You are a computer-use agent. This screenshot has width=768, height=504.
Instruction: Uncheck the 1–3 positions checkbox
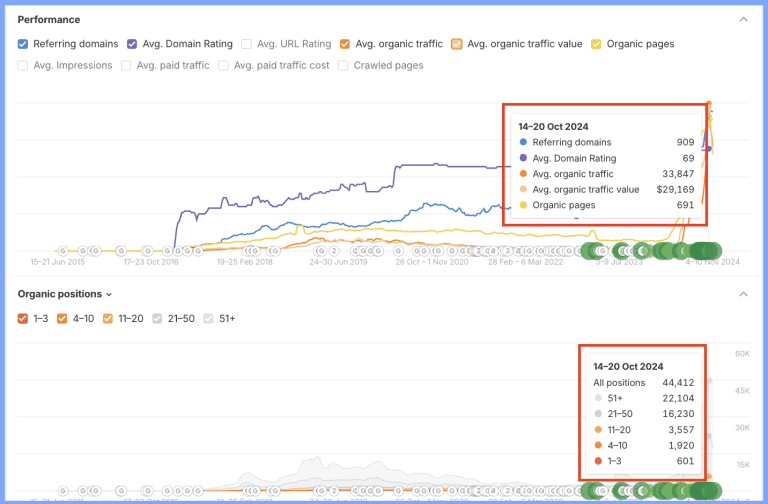click(x=23, y=319)
